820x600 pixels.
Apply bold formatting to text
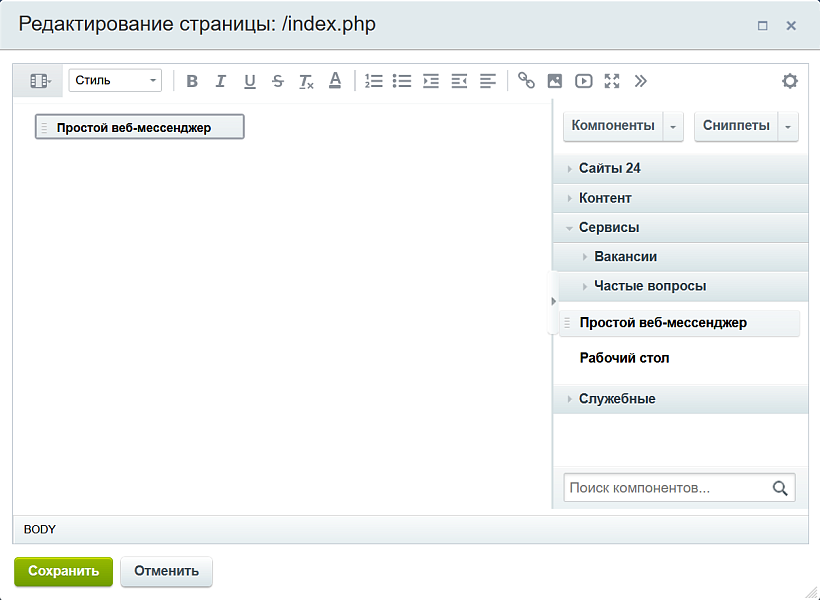point(192,81)
